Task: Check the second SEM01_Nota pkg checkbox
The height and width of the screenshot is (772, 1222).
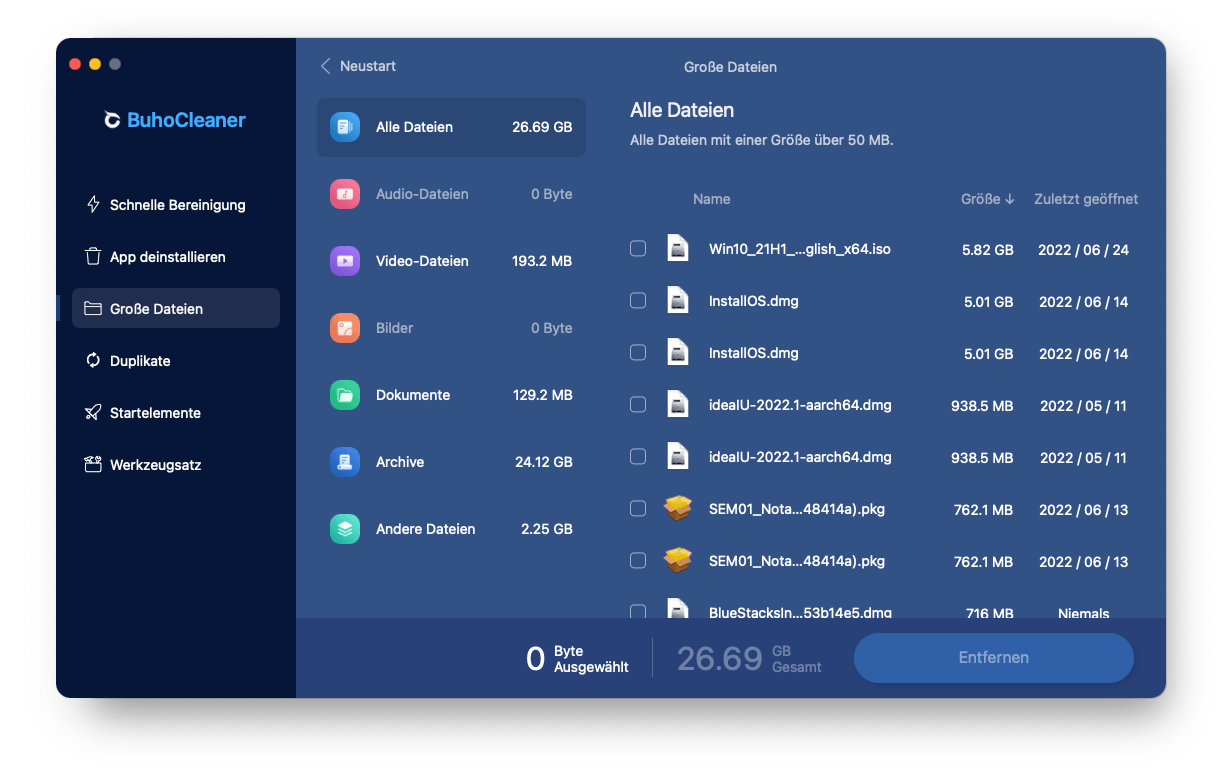Action: pos(638,561)
